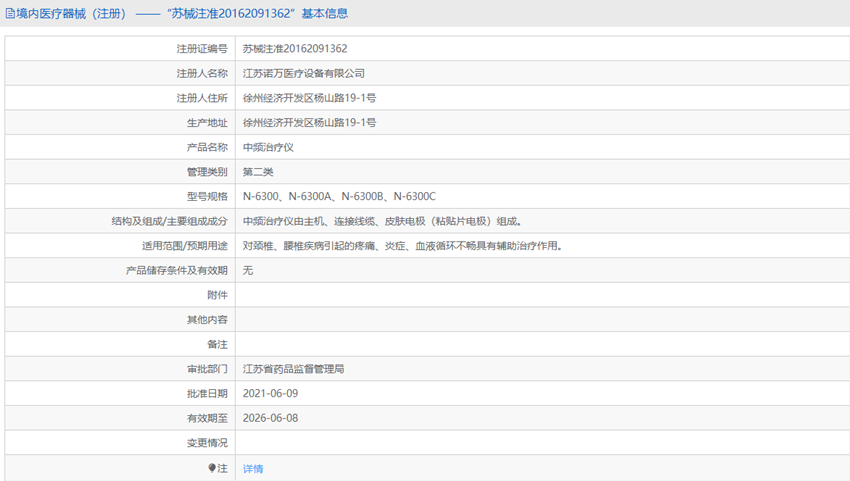Open the 详情 link
Screen dimensions: 850x481
click(253, 468)
